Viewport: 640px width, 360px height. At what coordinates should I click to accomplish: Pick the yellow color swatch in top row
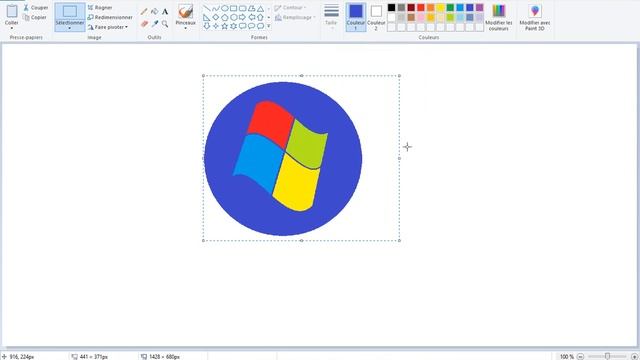(x=440, y=8)
